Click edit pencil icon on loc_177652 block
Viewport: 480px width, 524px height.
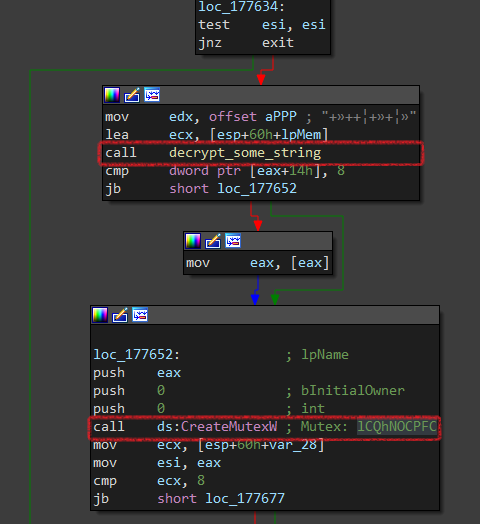click(x=120, y=315)
